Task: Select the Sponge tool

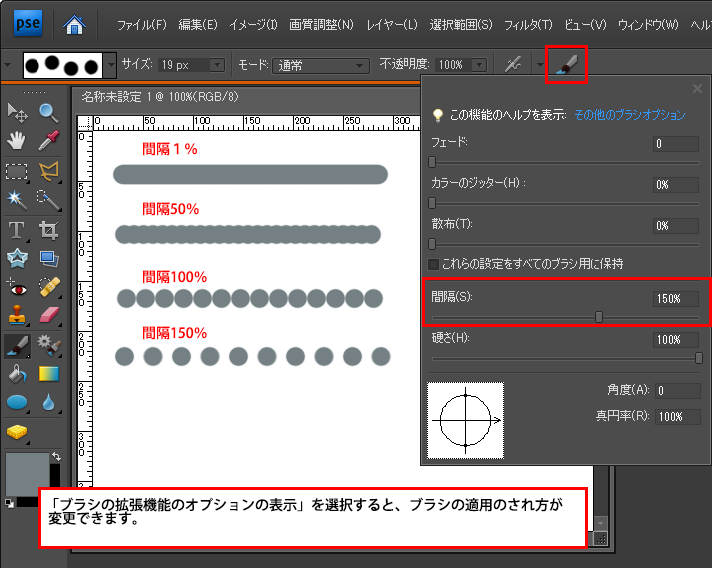Action: [x=17, y=432]
